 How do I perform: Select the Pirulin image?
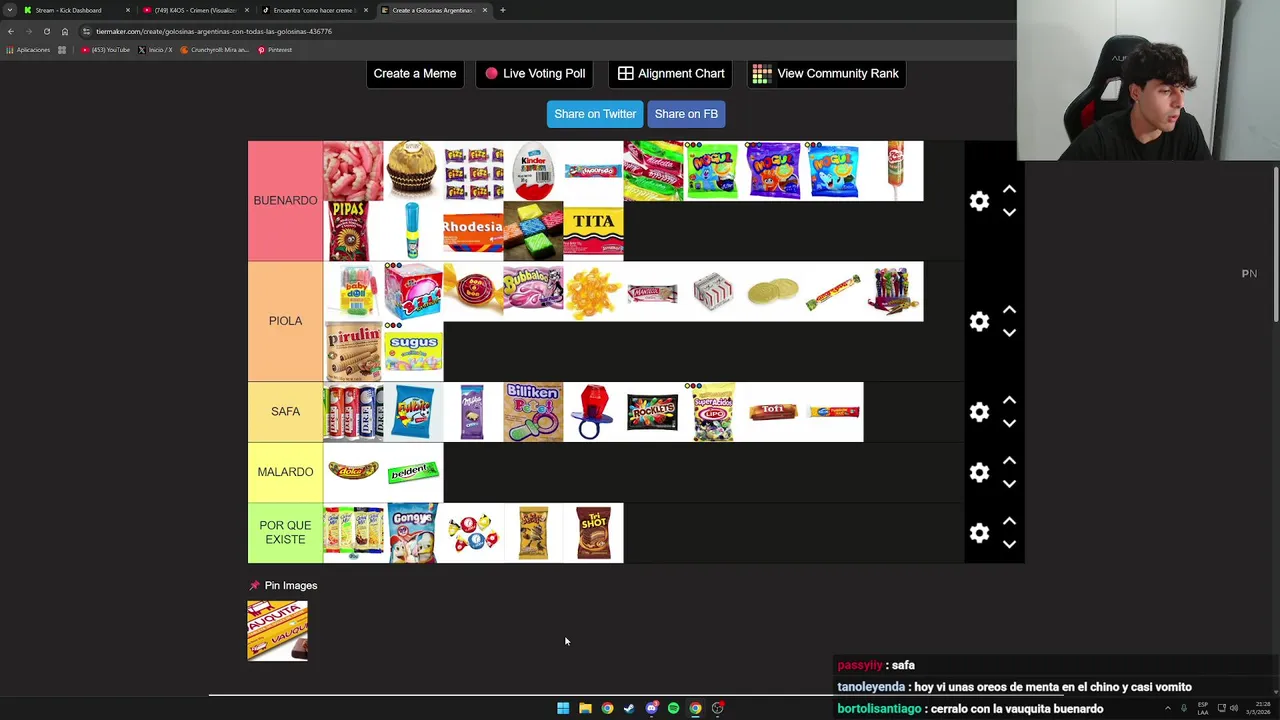pyautogui.click(x=353, y=351)
